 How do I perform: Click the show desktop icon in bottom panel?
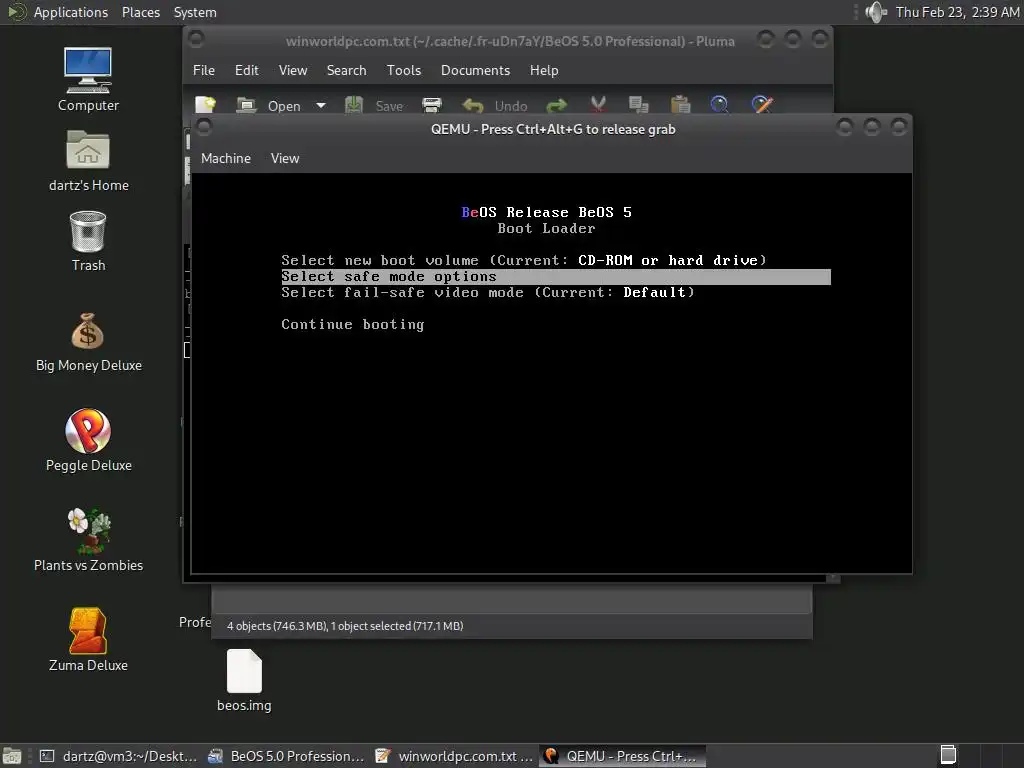coord(12,756)
